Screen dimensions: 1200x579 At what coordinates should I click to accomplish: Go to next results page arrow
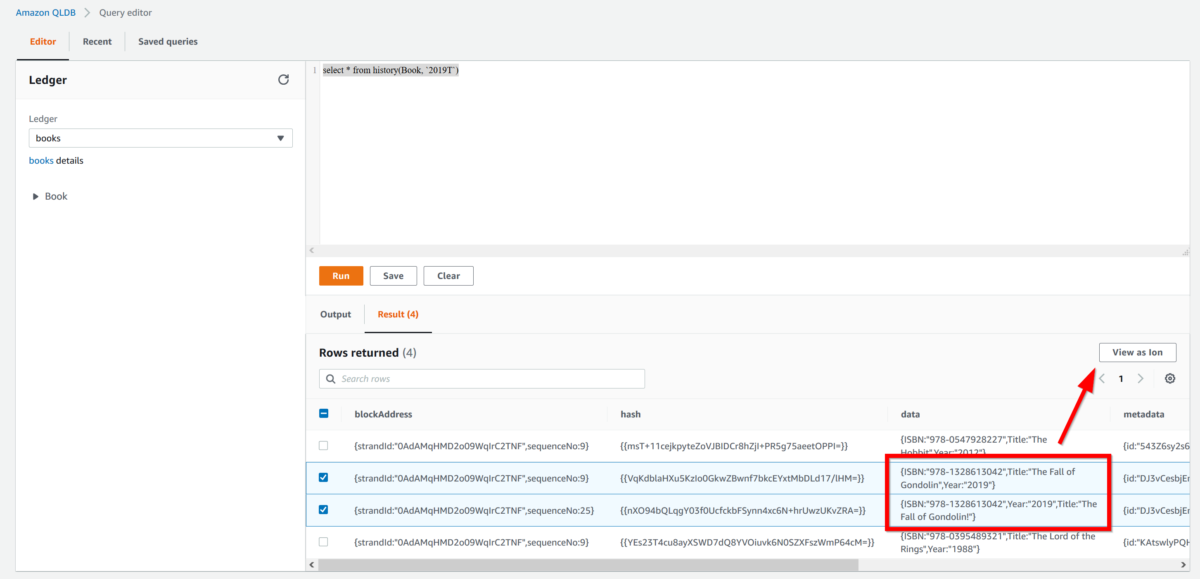(1140, 379)
